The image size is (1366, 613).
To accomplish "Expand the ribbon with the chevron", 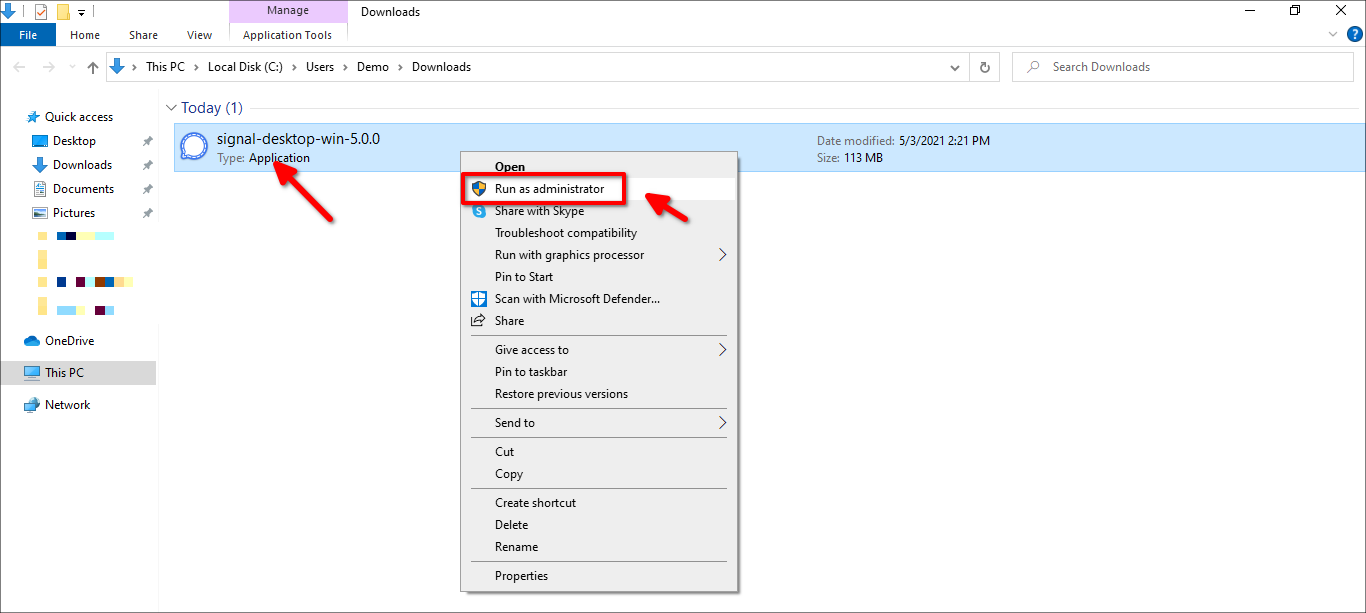I will (1333, 34).
